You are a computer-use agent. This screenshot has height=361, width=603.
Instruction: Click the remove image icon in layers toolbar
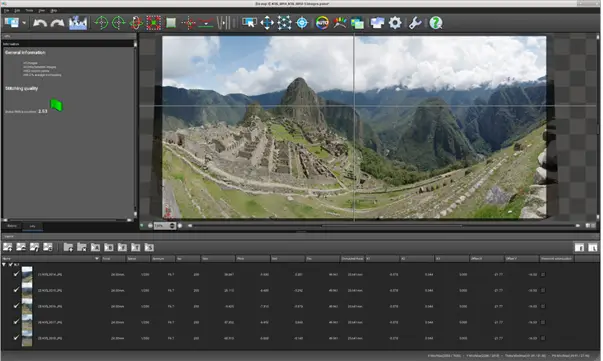pyautogui.click(x=21, y=247)
